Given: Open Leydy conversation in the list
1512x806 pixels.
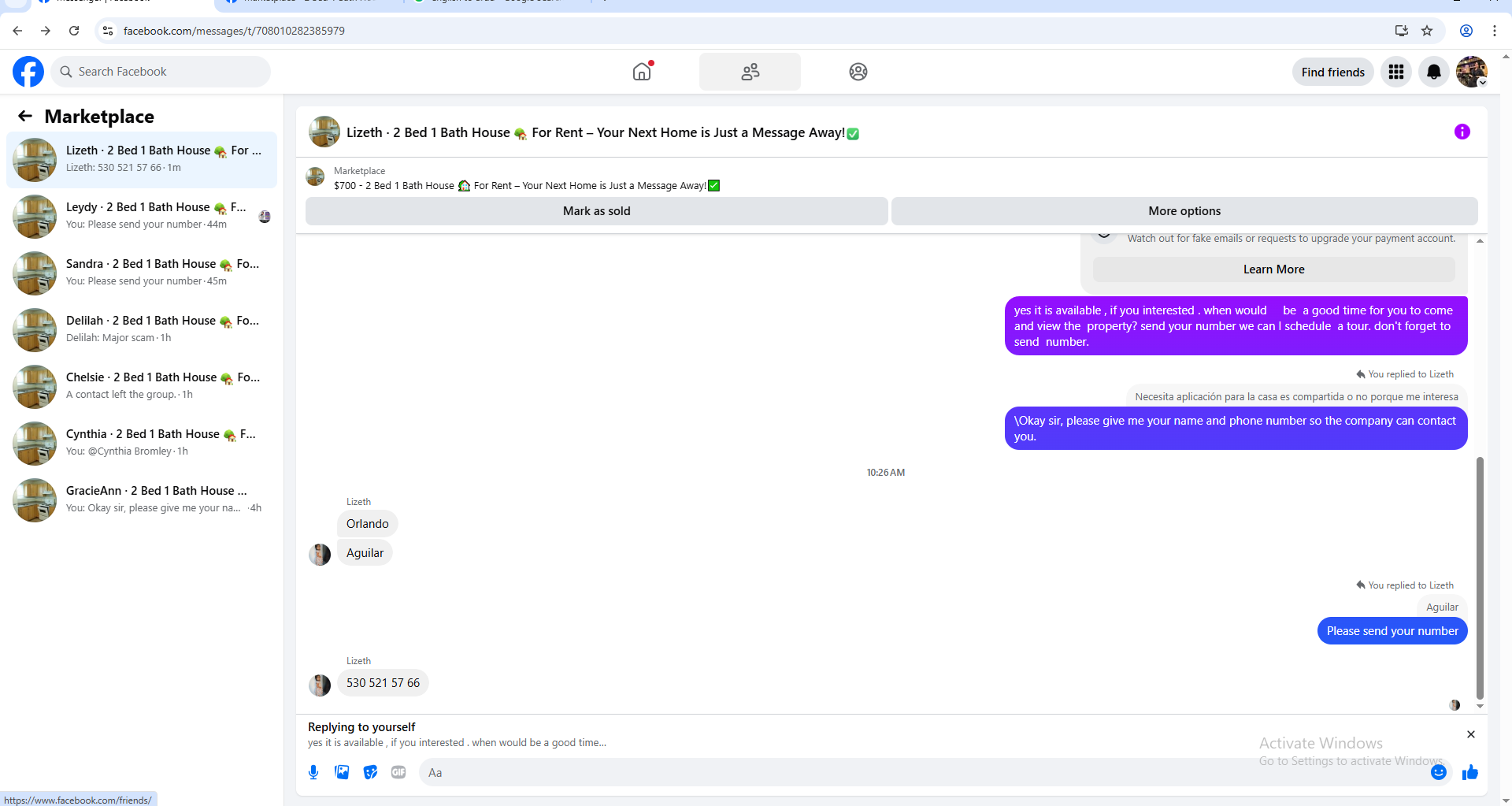Looking at the screenshot, I should (x=142, y=216).
